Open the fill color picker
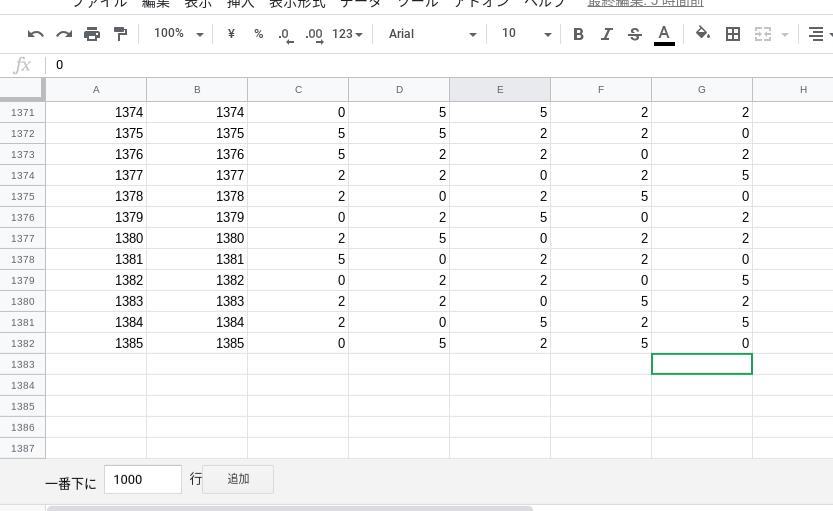Viewport: 833px width, 511px height. [x=703, y=34]
